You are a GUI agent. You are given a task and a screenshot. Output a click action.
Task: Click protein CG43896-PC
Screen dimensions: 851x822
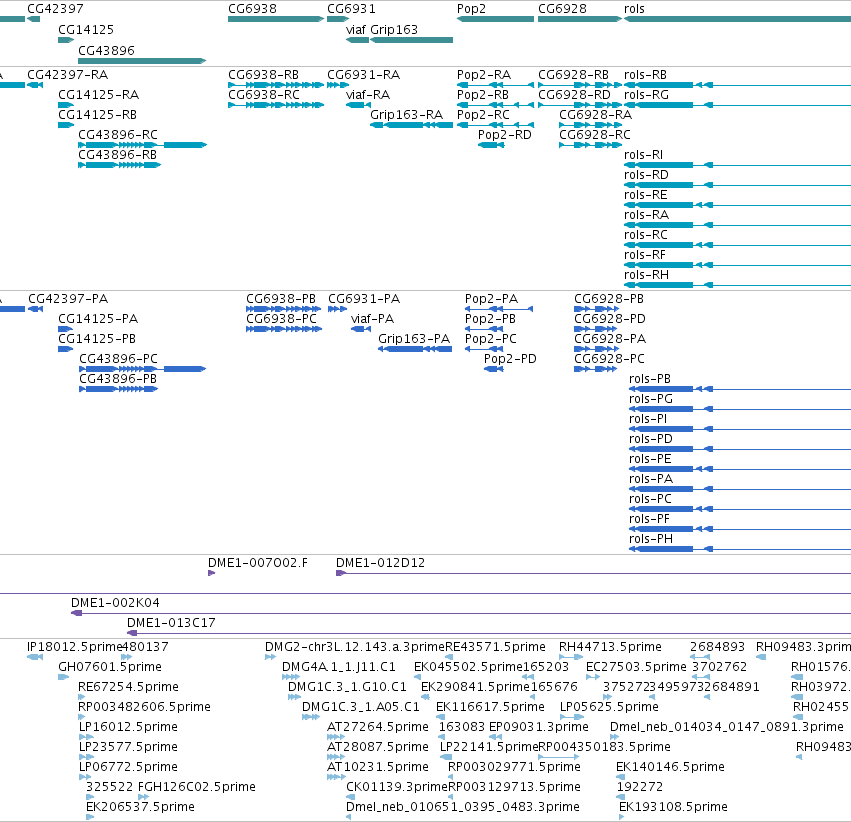point(142,369)
